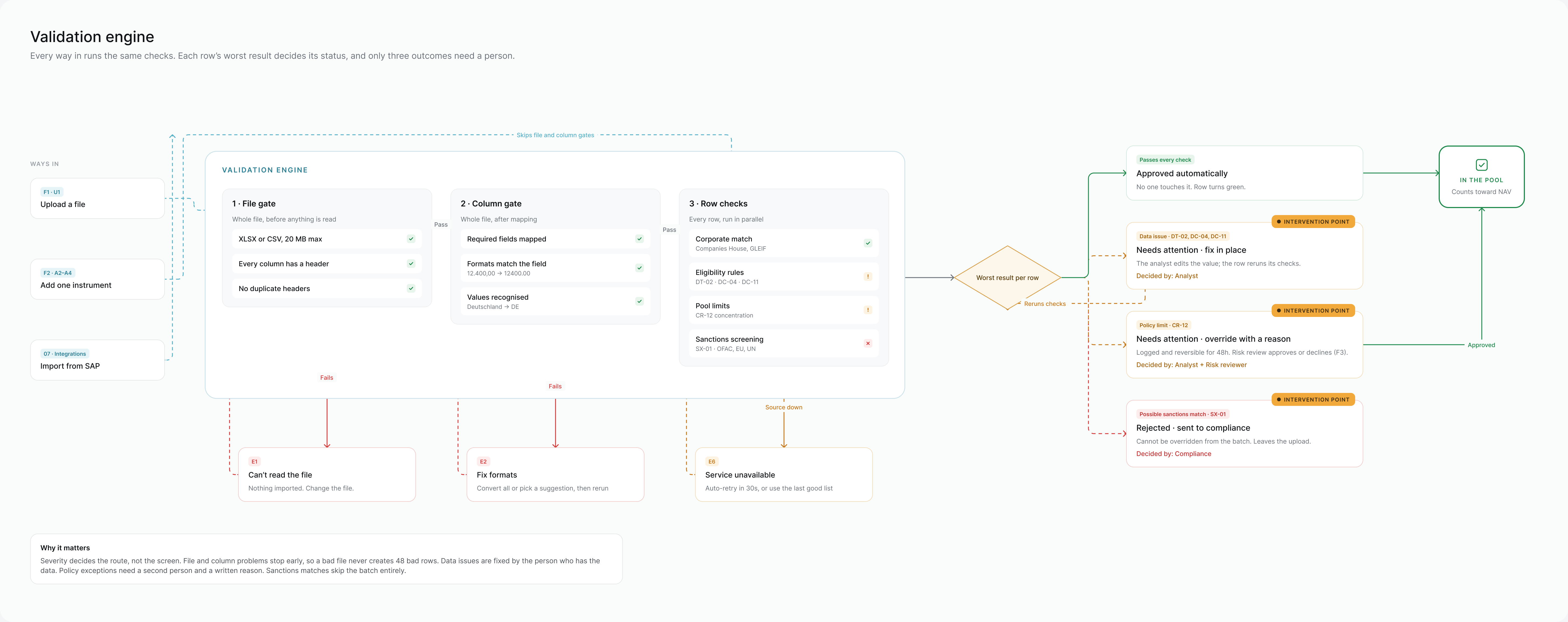Viewport: 1568px width, 622px height.
Task: Select Needs attention · fix in place card
Action: 1244,255
